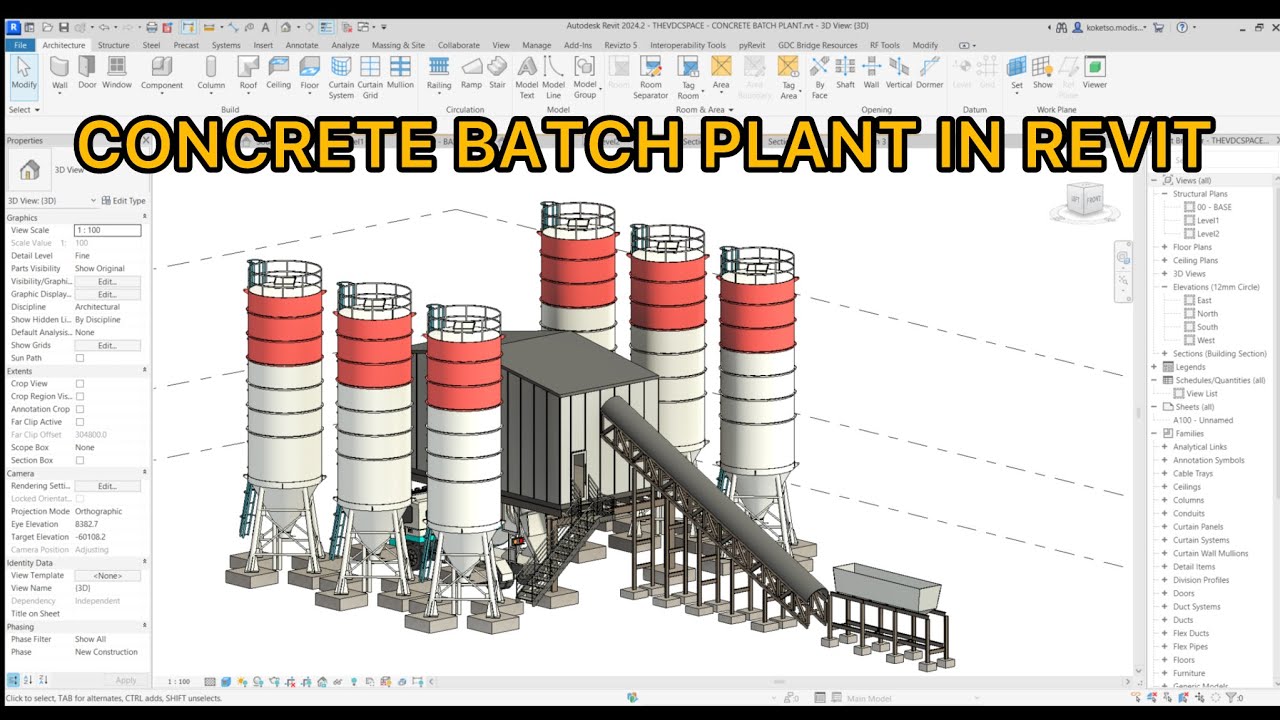Choose the Ceiling tool
This screenshot has height=720, width=1280.
coord(279,73)
